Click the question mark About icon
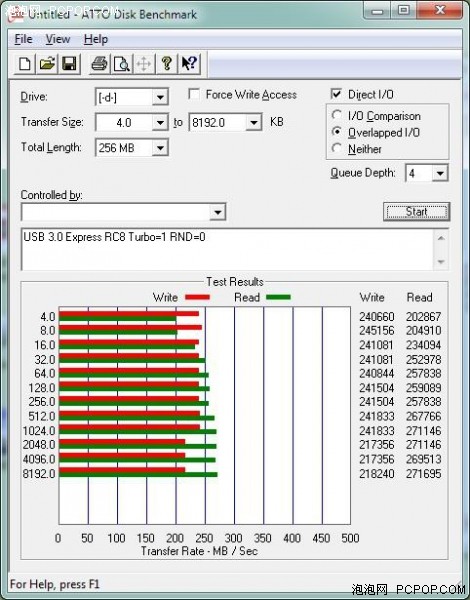This screenshot has width=470, height=600. pos(166,64)
